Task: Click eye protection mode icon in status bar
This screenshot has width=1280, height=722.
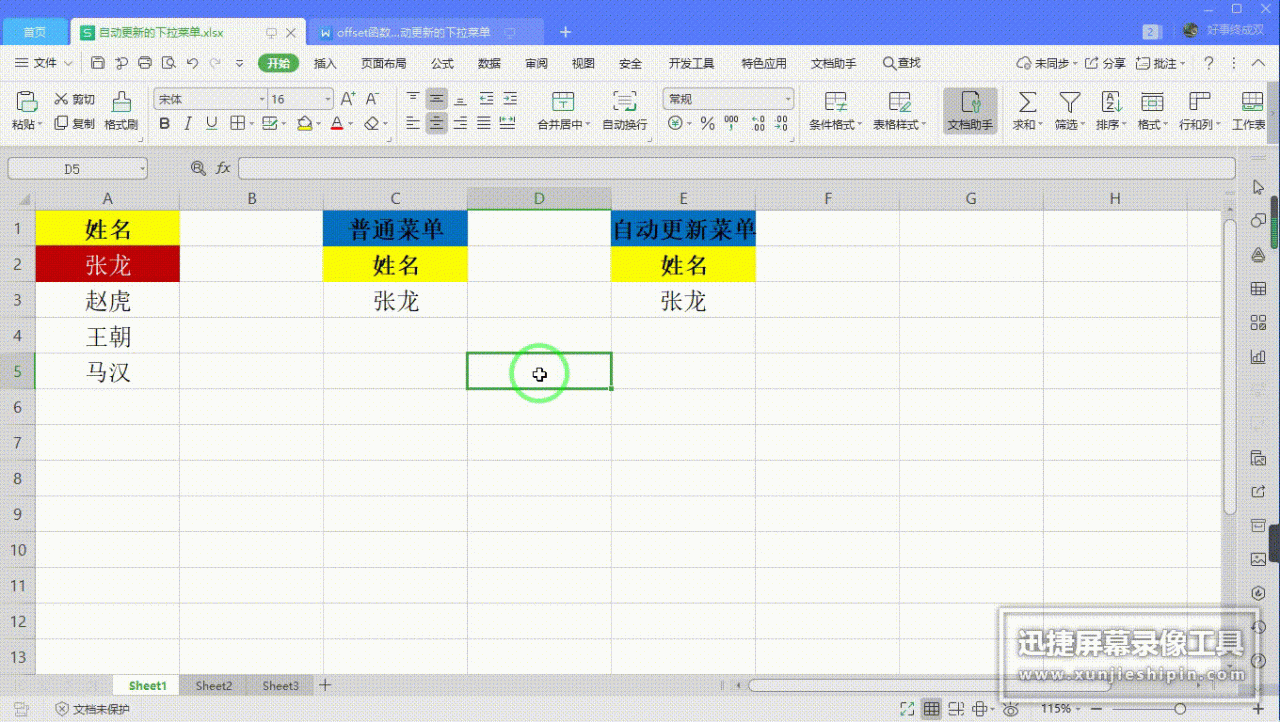Action: pyautogui.click(x=1011, y=709)
